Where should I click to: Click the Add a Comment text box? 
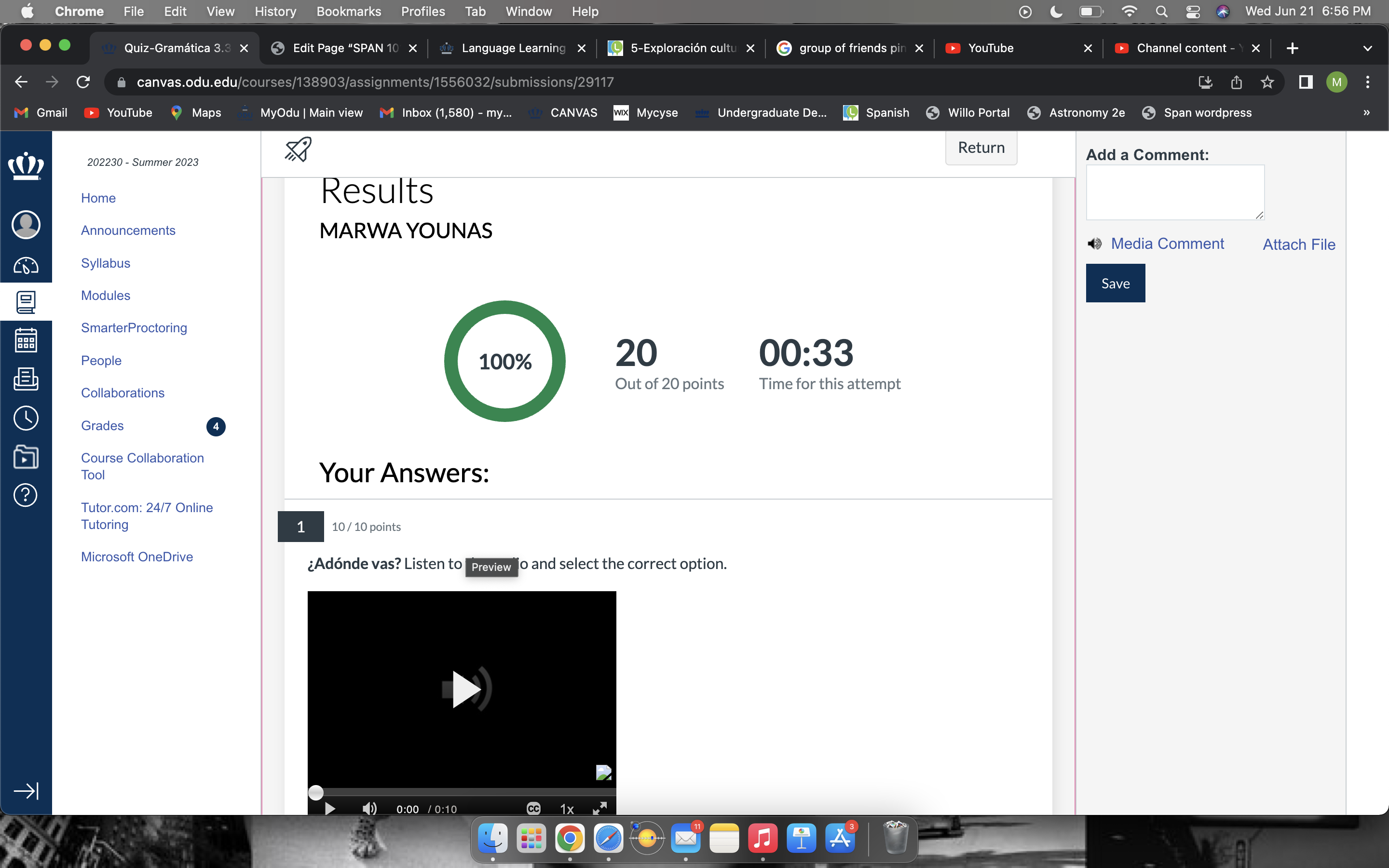tap(1175, 192)
